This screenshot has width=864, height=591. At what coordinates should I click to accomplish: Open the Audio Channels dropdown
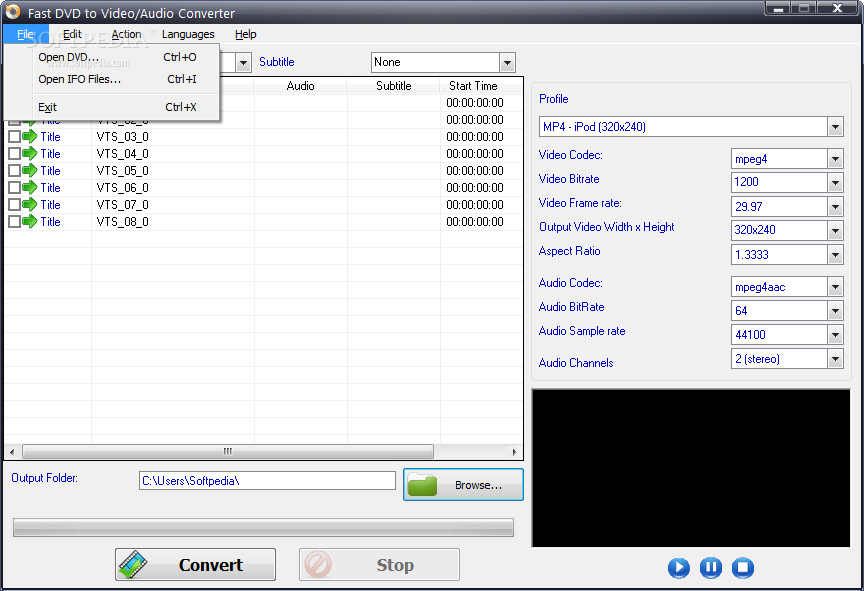pos(835,359)
